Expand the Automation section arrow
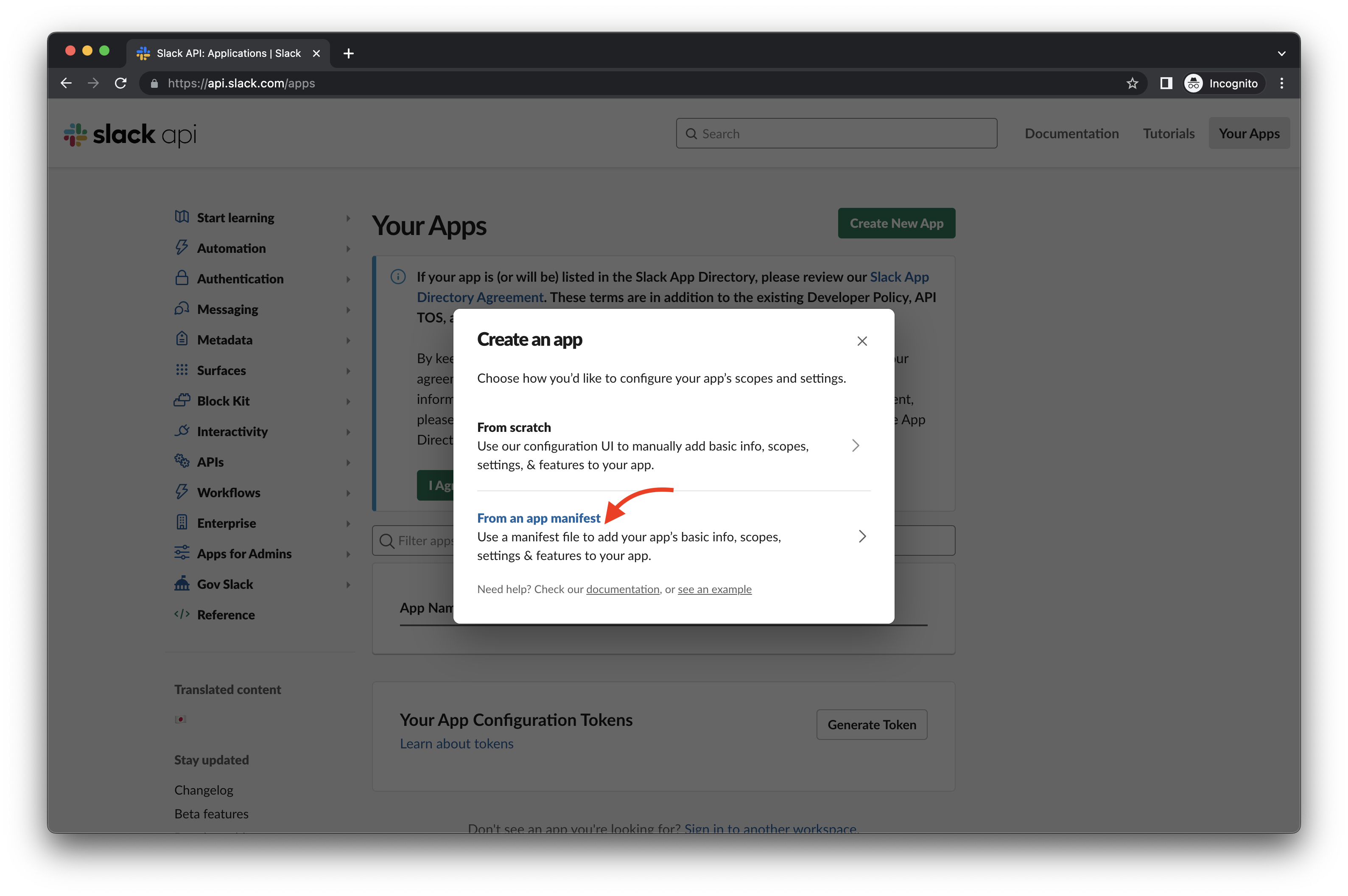The image size is (1348, 896). [x=348, y=249]
